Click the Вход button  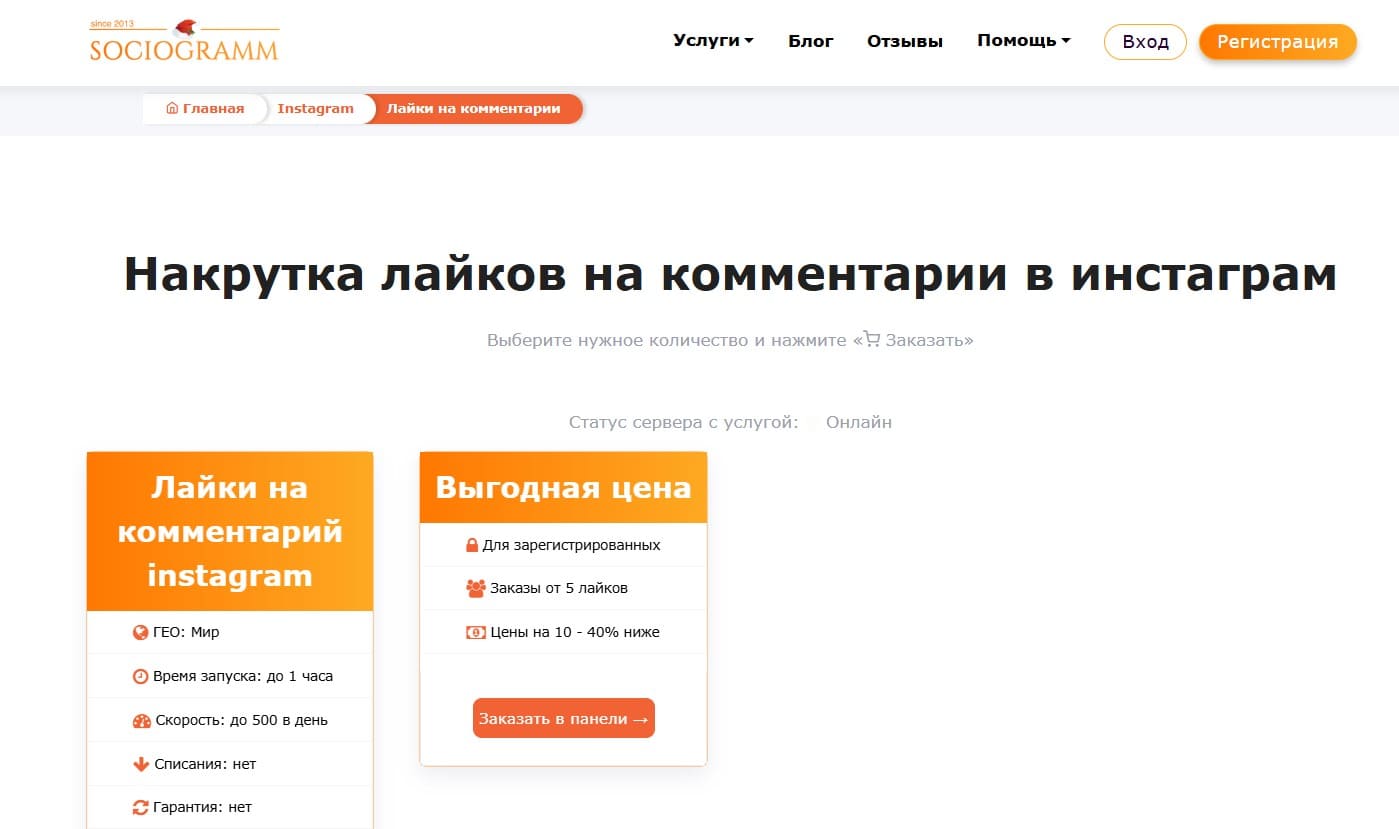pos(1145,42)
